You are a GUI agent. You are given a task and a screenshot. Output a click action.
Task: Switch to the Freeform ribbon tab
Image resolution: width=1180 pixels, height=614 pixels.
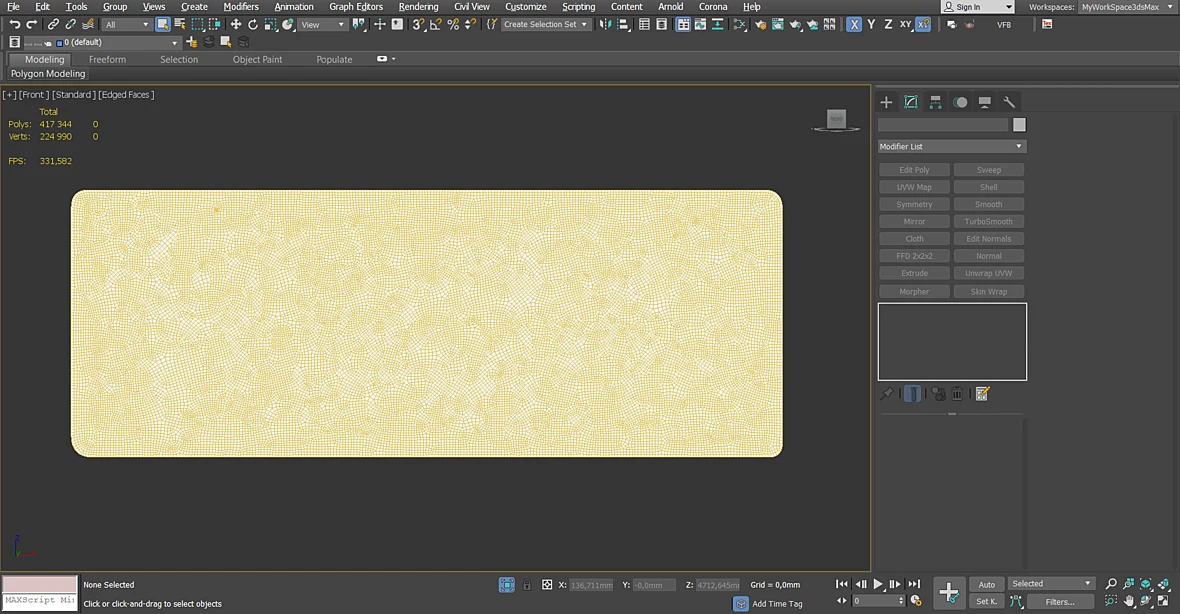tap(107, 59)
